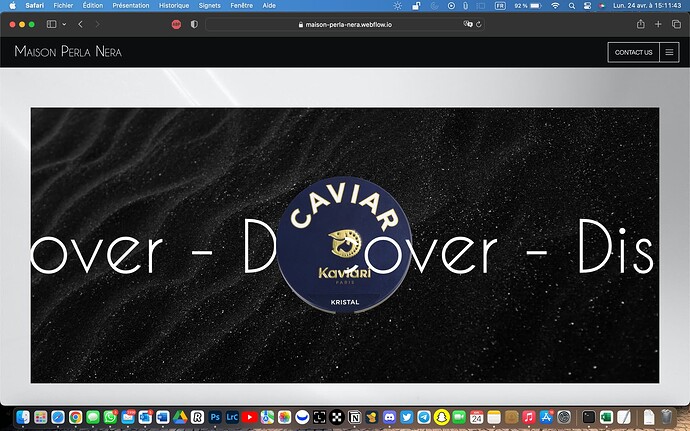
Task: Open the Safari menu
Action: (34, 5)
